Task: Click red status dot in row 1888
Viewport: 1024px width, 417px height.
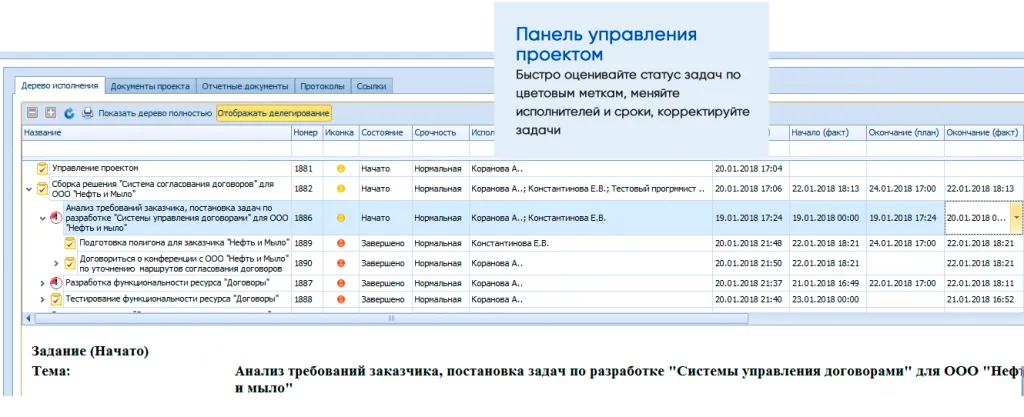Action: [340, 300]
